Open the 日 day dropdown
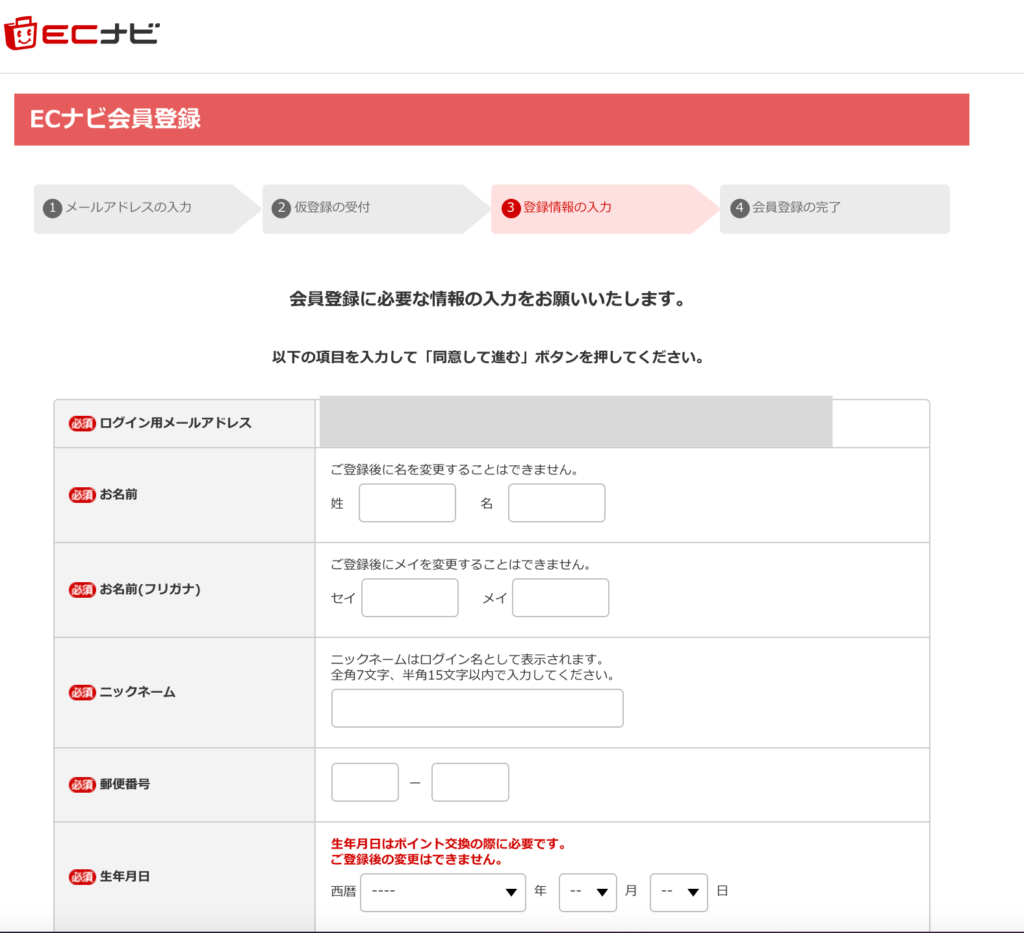Screen dimensions: 1024x933 click(679, 892)
